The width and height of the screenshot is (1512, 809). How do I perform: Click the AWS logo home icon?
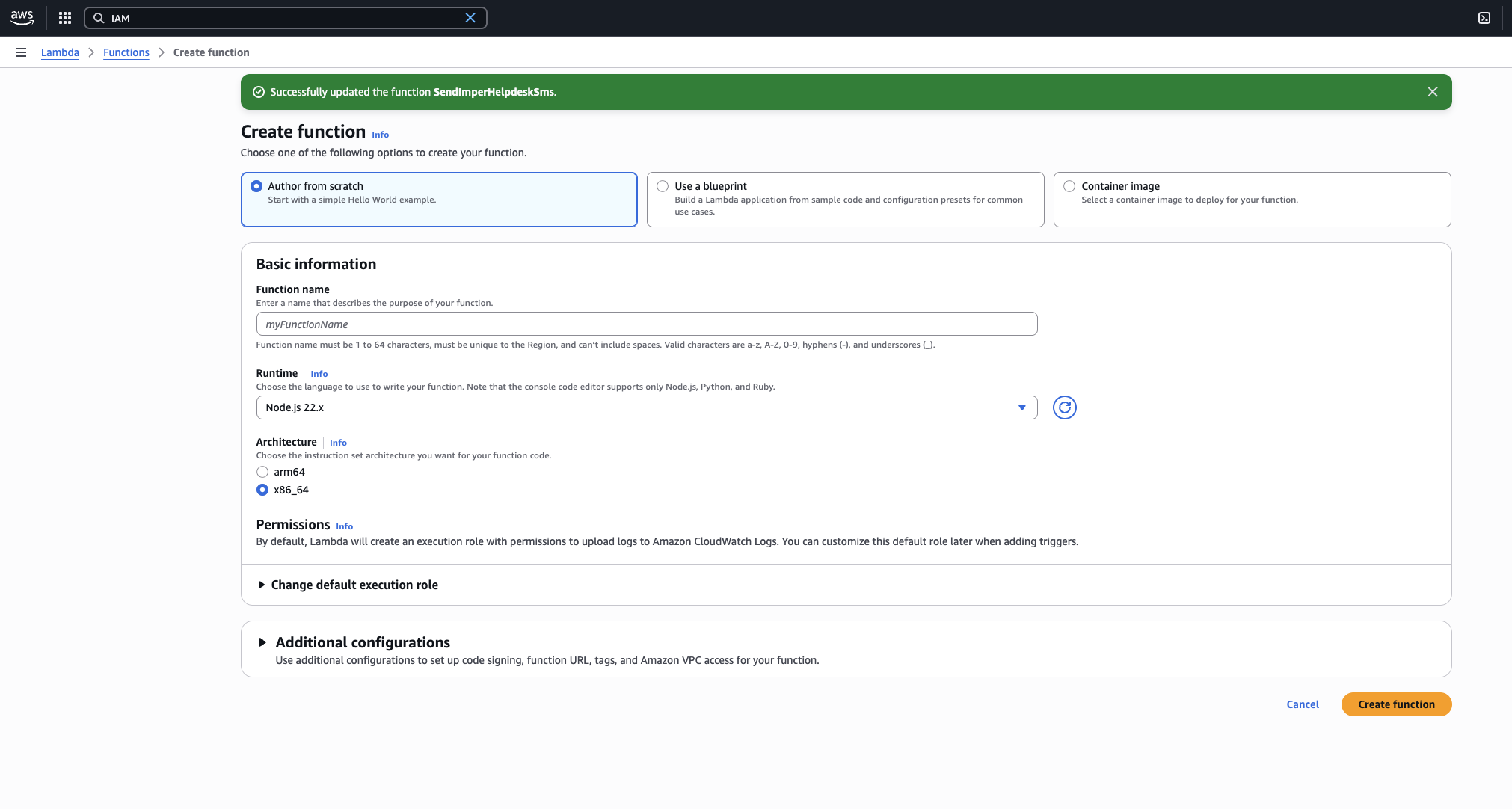coord(22,17)
